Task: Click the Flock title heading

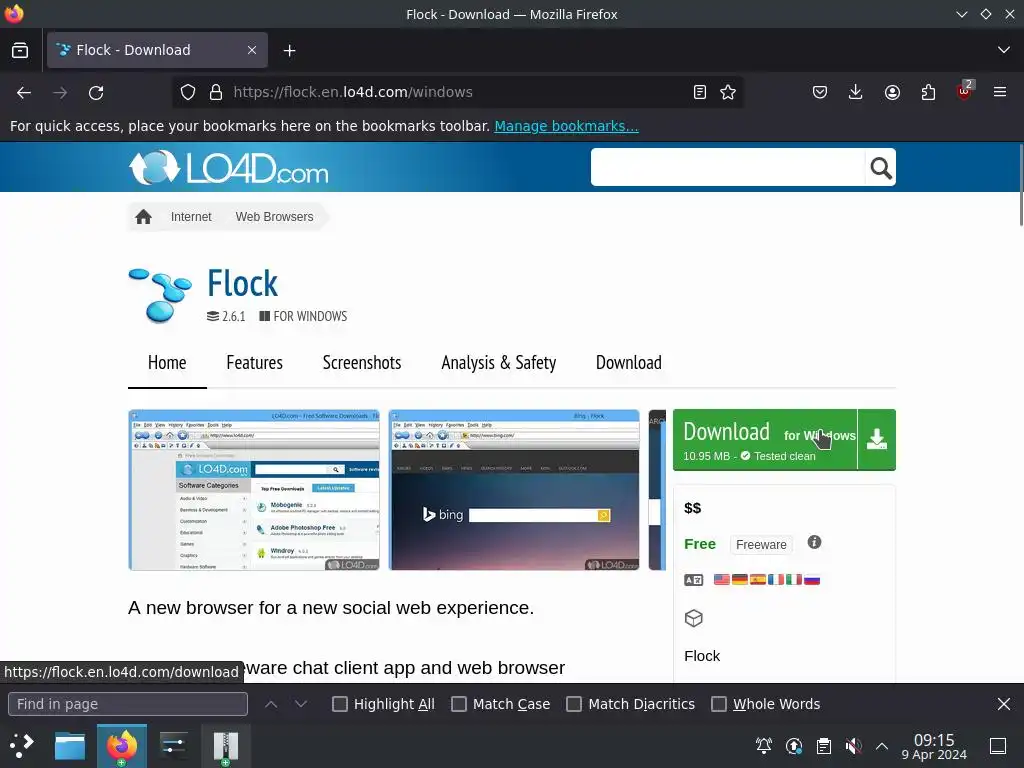Action: coord(242,283)
